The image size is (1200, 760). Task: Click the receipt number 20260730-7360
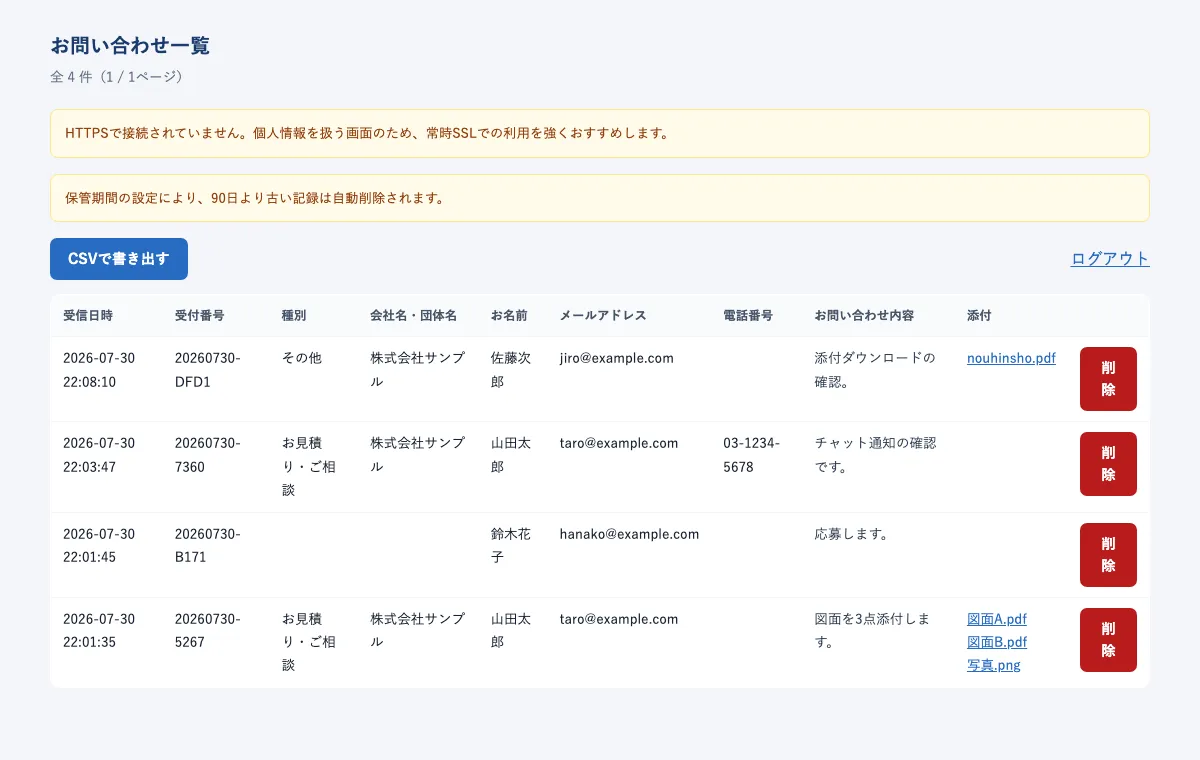pos(208,455)
